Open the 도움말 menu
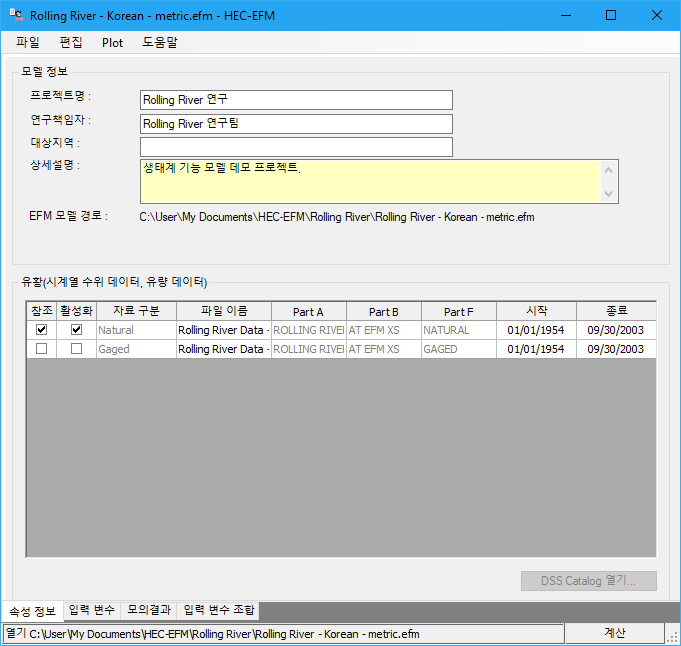Image resolution: width=681 pixels, height=646 pixels. pyautogui.click(x=160, y=43)
